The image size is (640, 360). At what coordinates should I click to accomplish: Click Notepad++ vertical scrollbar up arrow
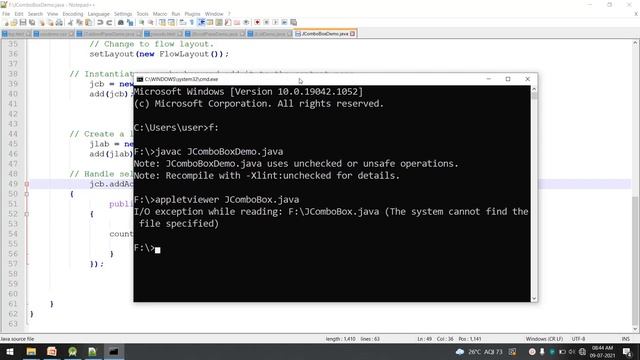click(x=636, y=43)
